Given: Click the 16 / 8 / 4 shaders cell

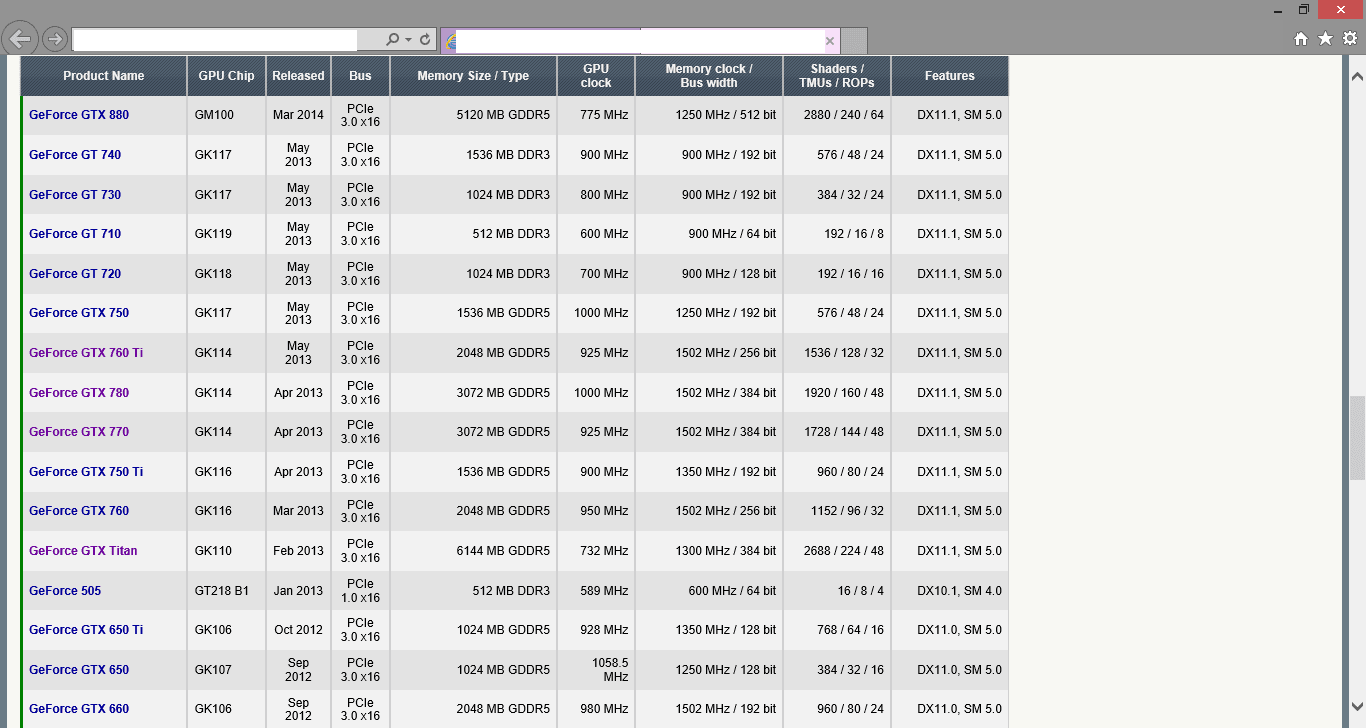Looking at the screenshot, I should pyautogui.click(x=837, y=591).
